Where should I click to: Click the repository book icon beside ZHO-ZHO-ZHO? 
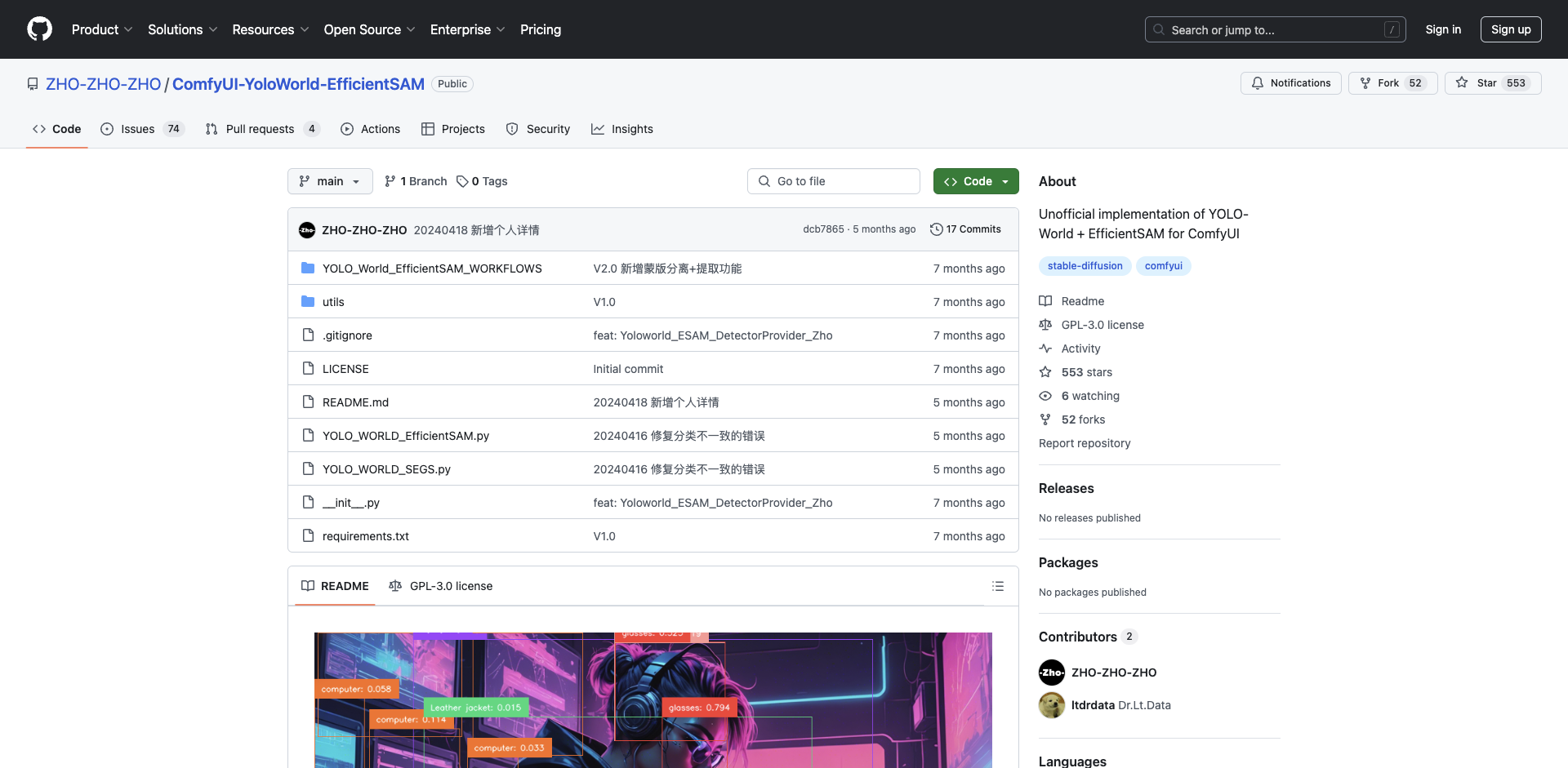pyautogui.click(x=33, y=84)
